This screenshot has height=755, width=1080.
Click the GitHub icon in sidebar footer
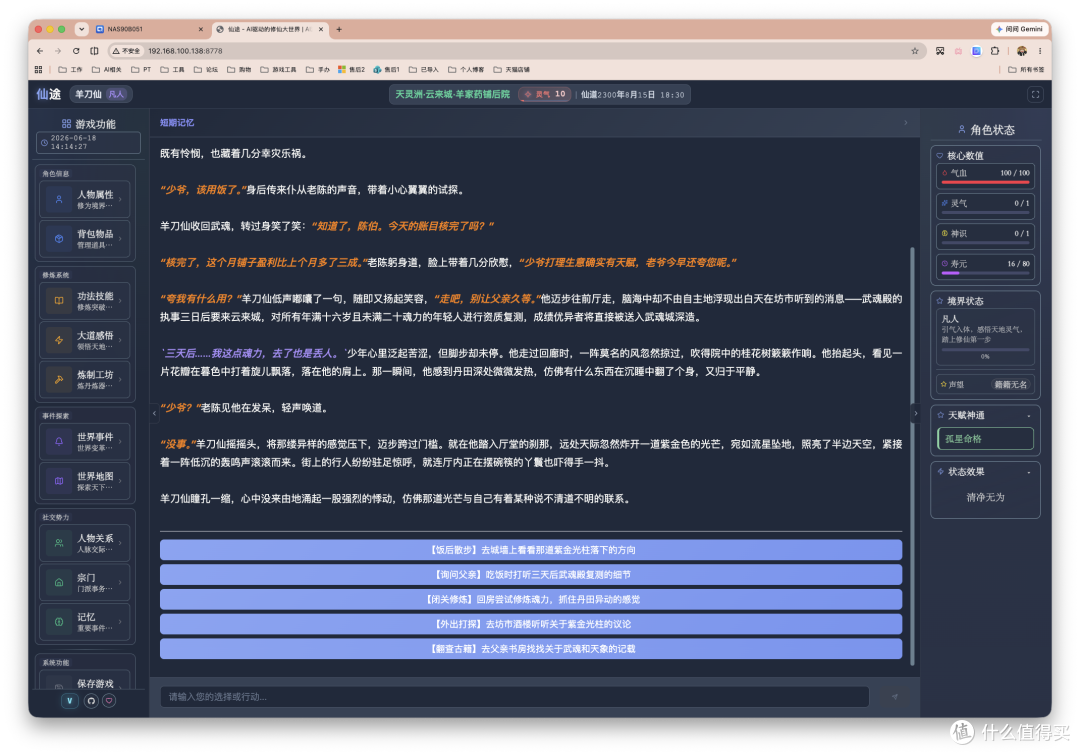point(91,701)
